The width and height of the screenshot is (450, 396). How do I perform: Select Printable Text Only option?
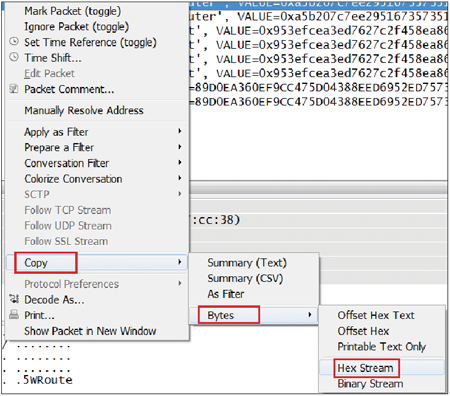382,347
